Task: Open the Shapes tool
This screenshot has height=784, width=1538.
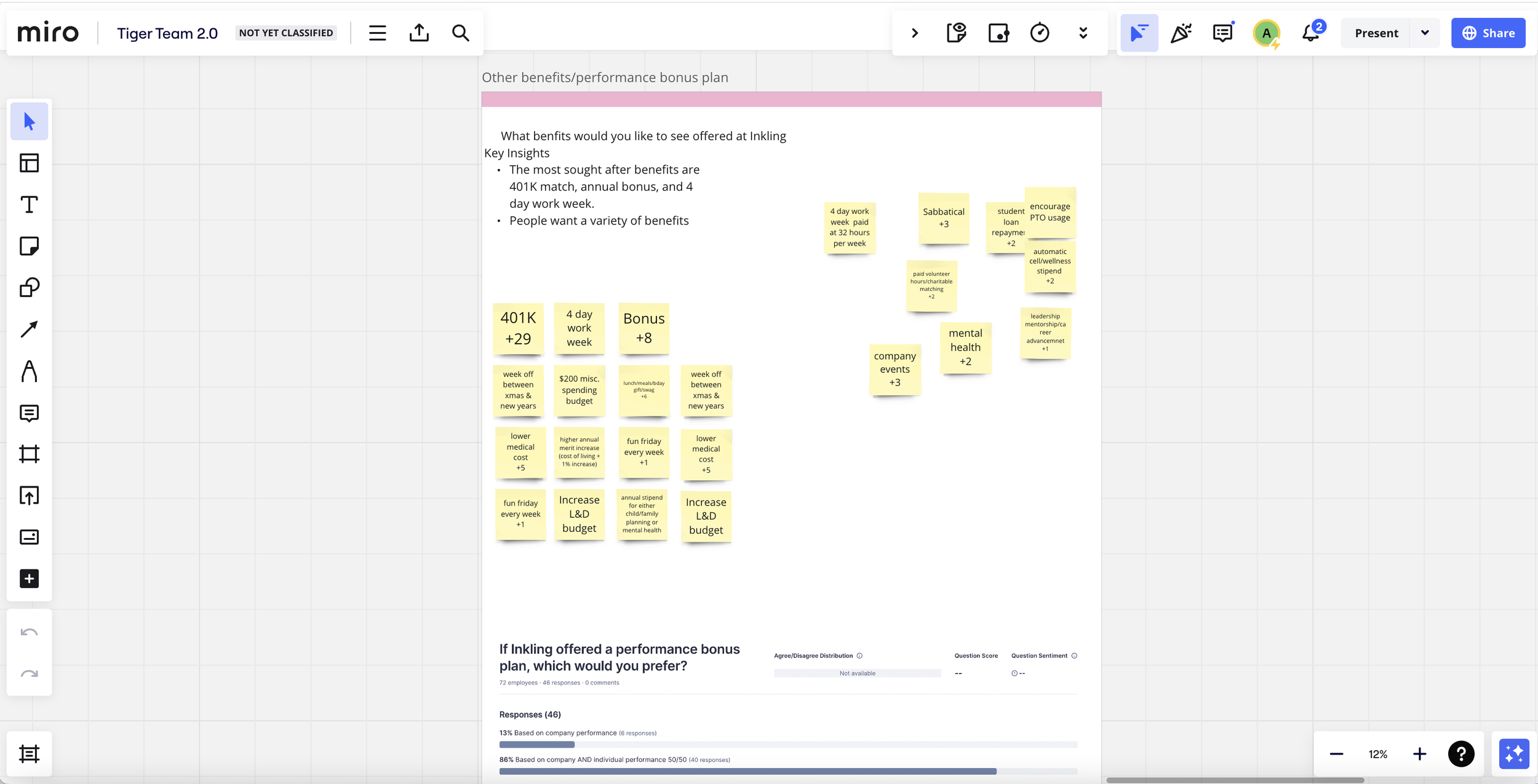Action: [29, 288]
